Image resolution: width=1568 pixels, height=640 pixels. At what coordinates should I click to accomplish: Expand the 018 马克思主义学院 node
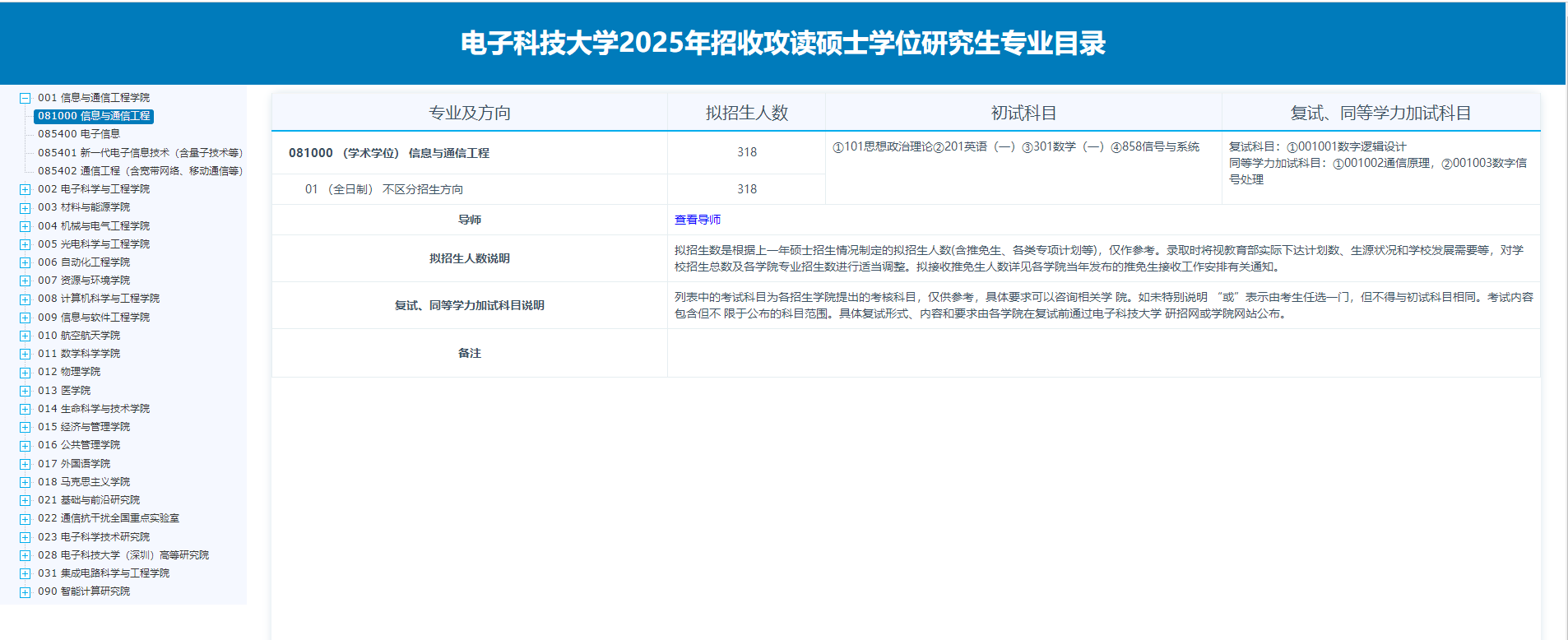26,482
